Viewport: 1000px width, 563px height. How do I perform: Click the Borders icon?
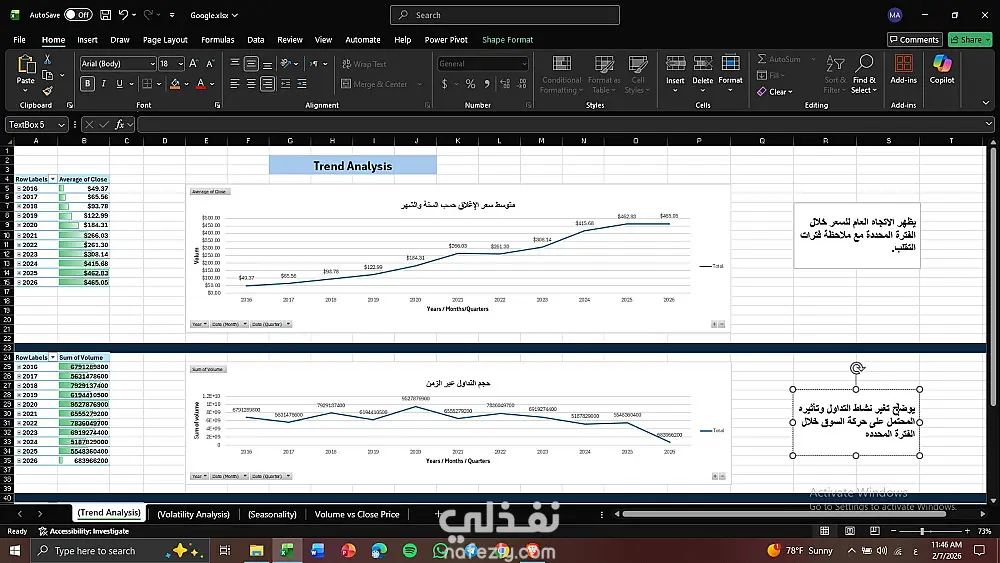[147, 84]
